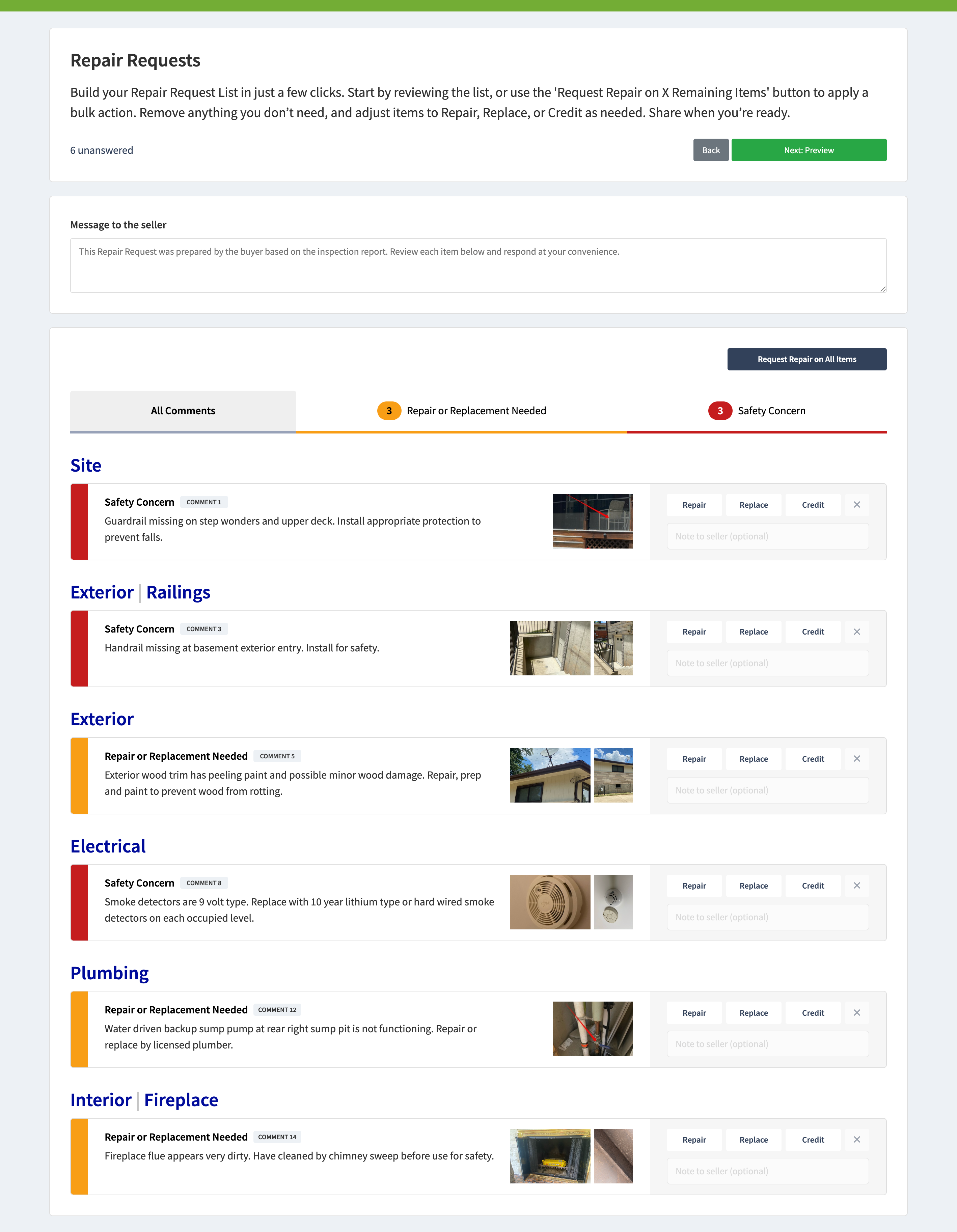
Task: Click the COMMENT 12 badge
Action: [x=277, y=1010]
